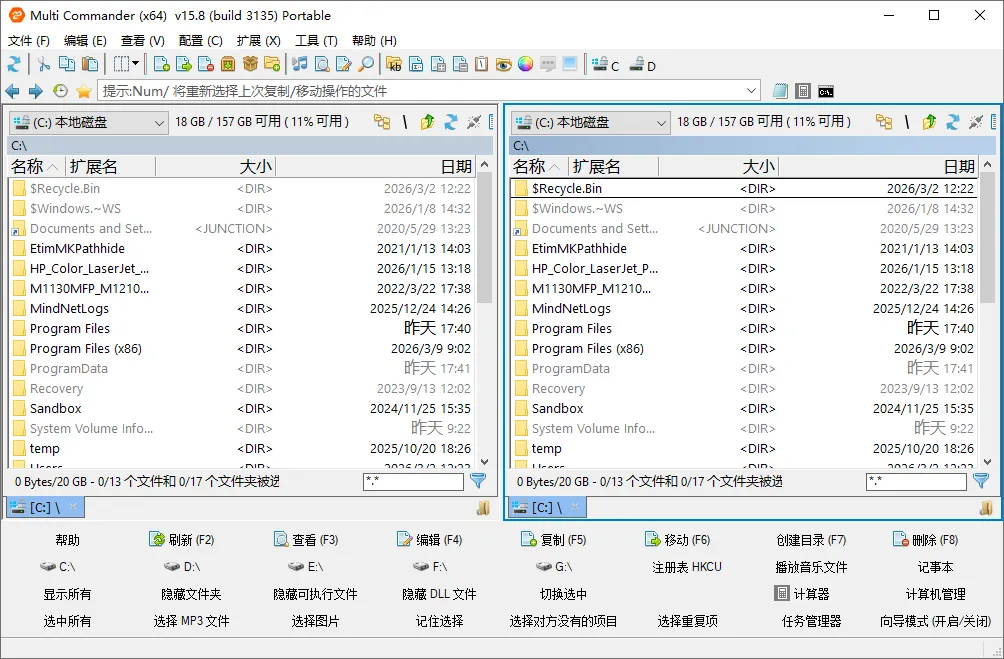Expand the command line dropdown arrow
The image size is (1004, 659).
pos(752,91)
